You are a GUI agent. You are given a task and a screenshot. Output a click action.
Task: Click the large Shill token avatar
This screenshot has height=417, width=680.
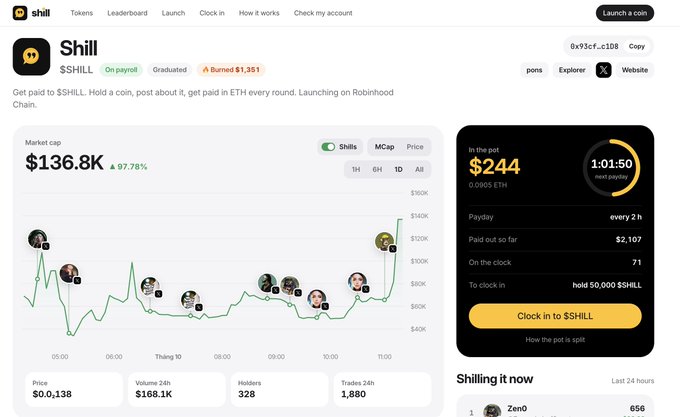tap(31, 57)
